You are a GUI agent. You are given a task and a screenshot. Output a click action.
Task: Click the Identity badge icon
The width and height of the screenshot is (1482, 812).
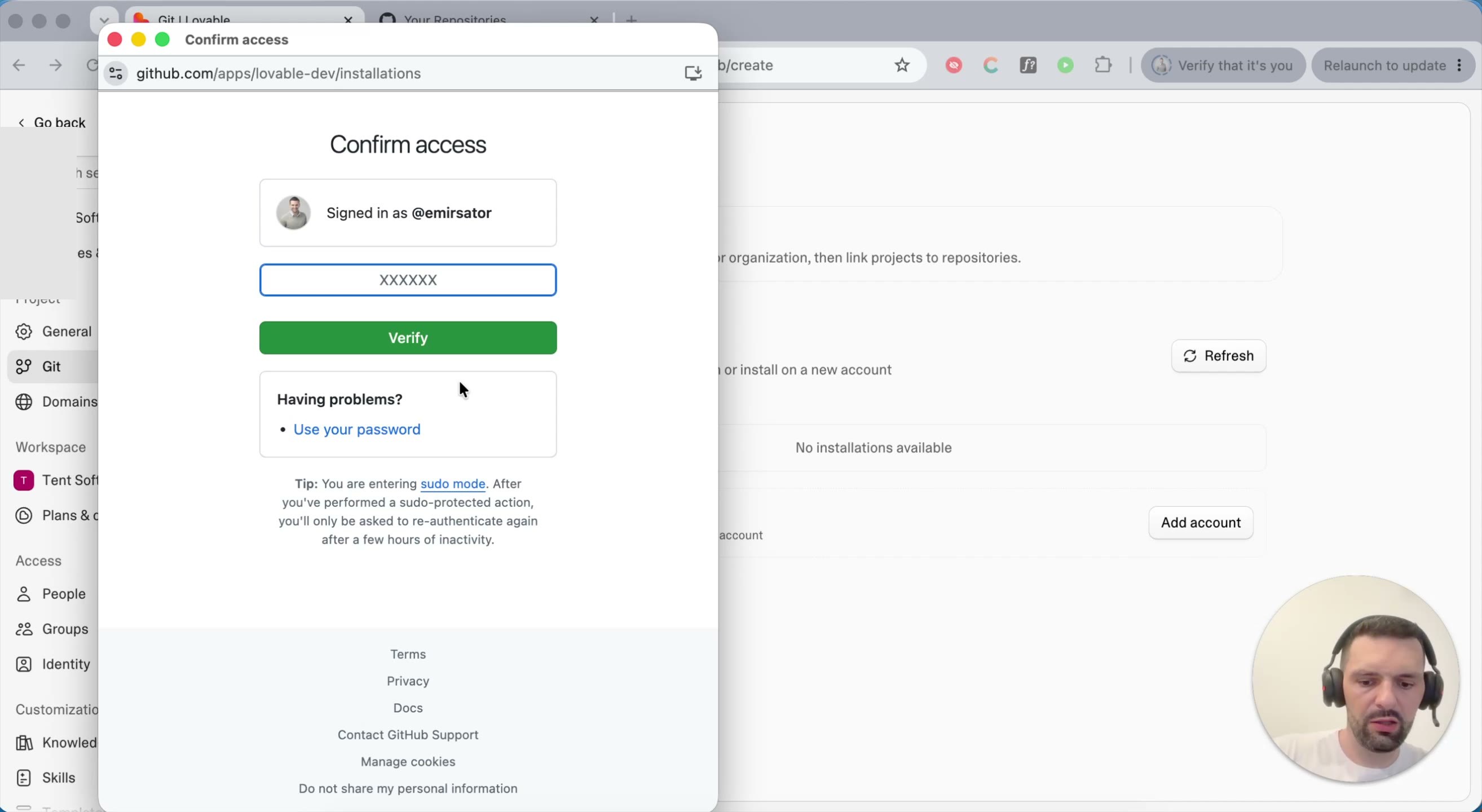click(x=24, y=664)
